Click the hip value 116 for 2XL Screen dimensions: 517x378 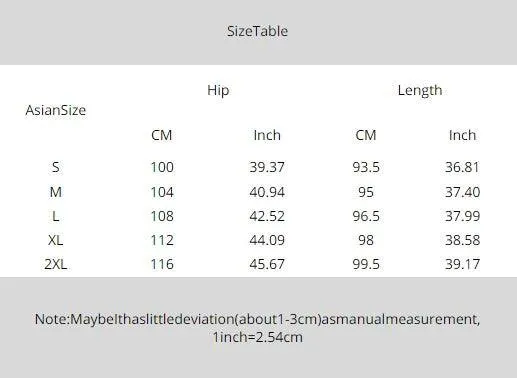(162, 264)
